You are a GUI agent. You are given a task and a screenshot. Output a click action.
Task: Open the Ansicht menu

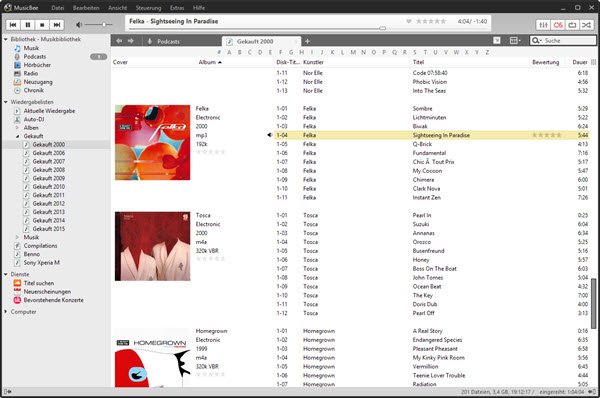click(117, 8)
